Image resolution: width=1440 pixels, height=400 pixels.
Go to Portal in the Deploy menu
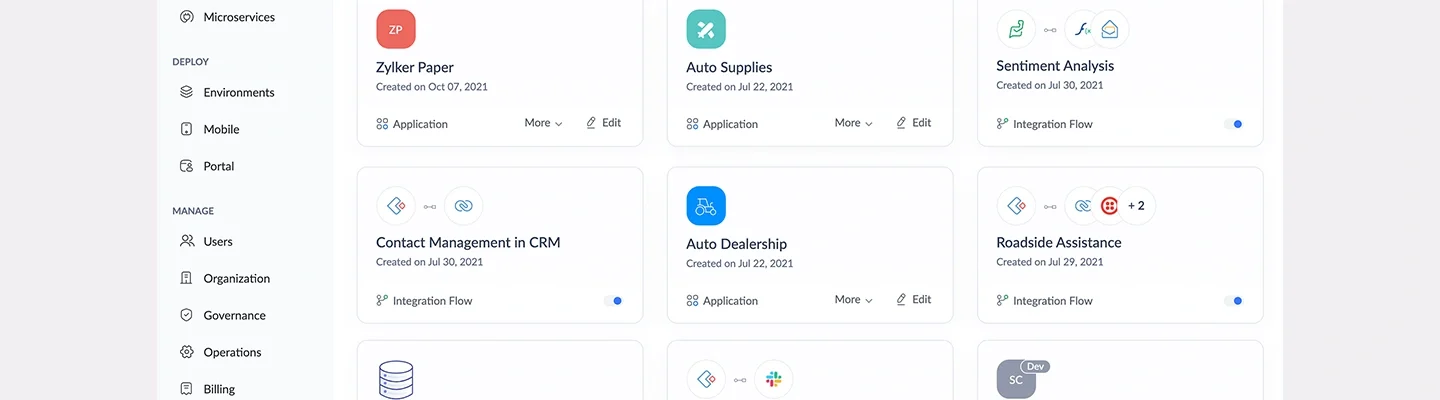pos(218,166)
